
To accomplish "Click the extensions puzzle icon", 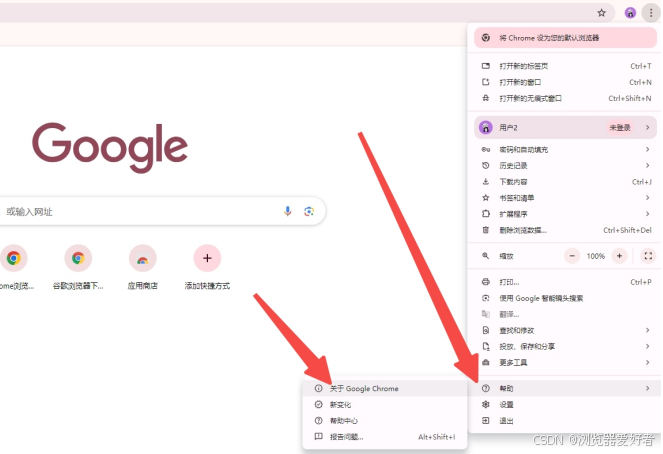I will [x=485, y=213].
